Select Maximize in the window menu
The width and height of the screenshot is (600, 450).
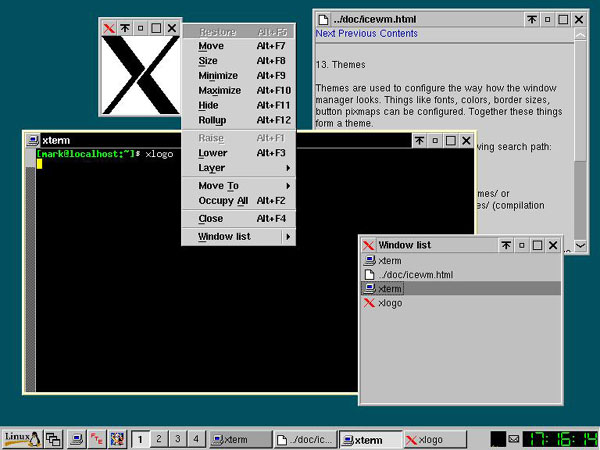click(238, 91)
